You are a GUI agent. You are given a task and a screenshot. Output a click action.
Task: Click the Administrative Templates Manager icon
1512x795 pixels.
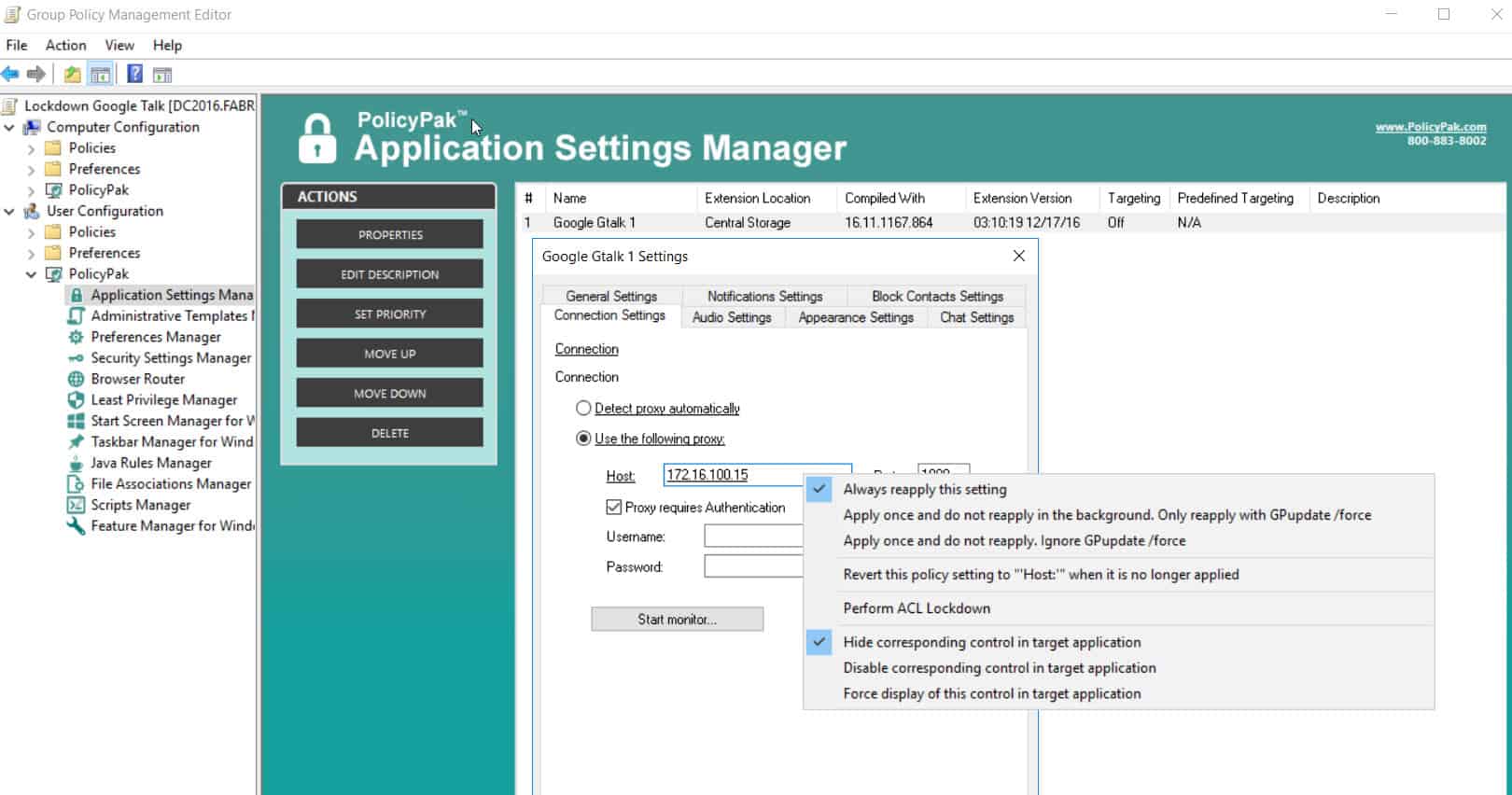[77, 315]
